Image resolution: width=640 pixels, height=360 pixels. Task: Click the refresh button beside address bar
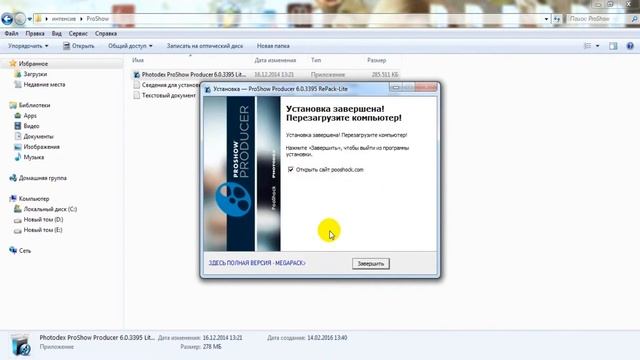tap(557, 19)
